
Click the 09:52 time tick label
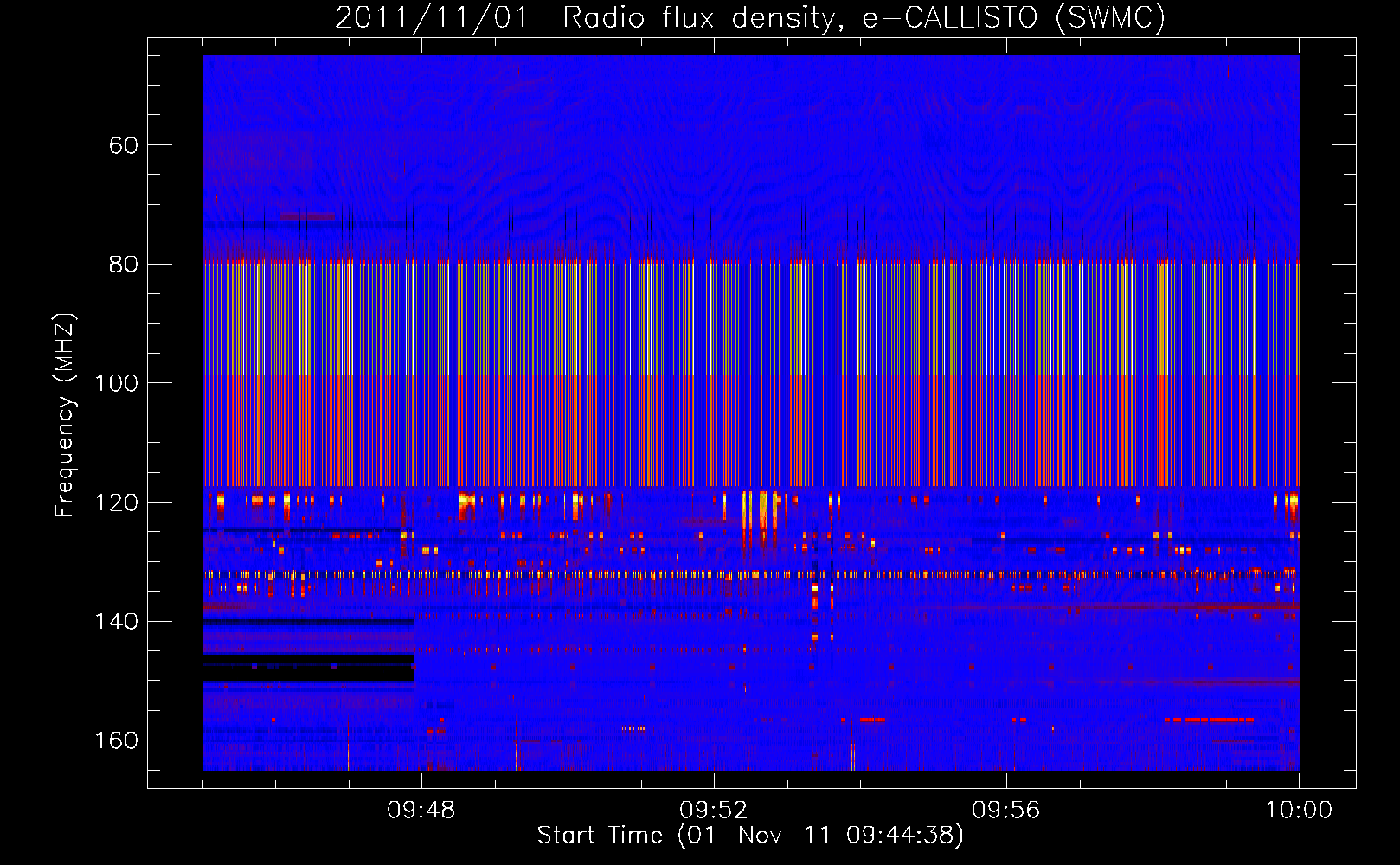coord(714,811)
